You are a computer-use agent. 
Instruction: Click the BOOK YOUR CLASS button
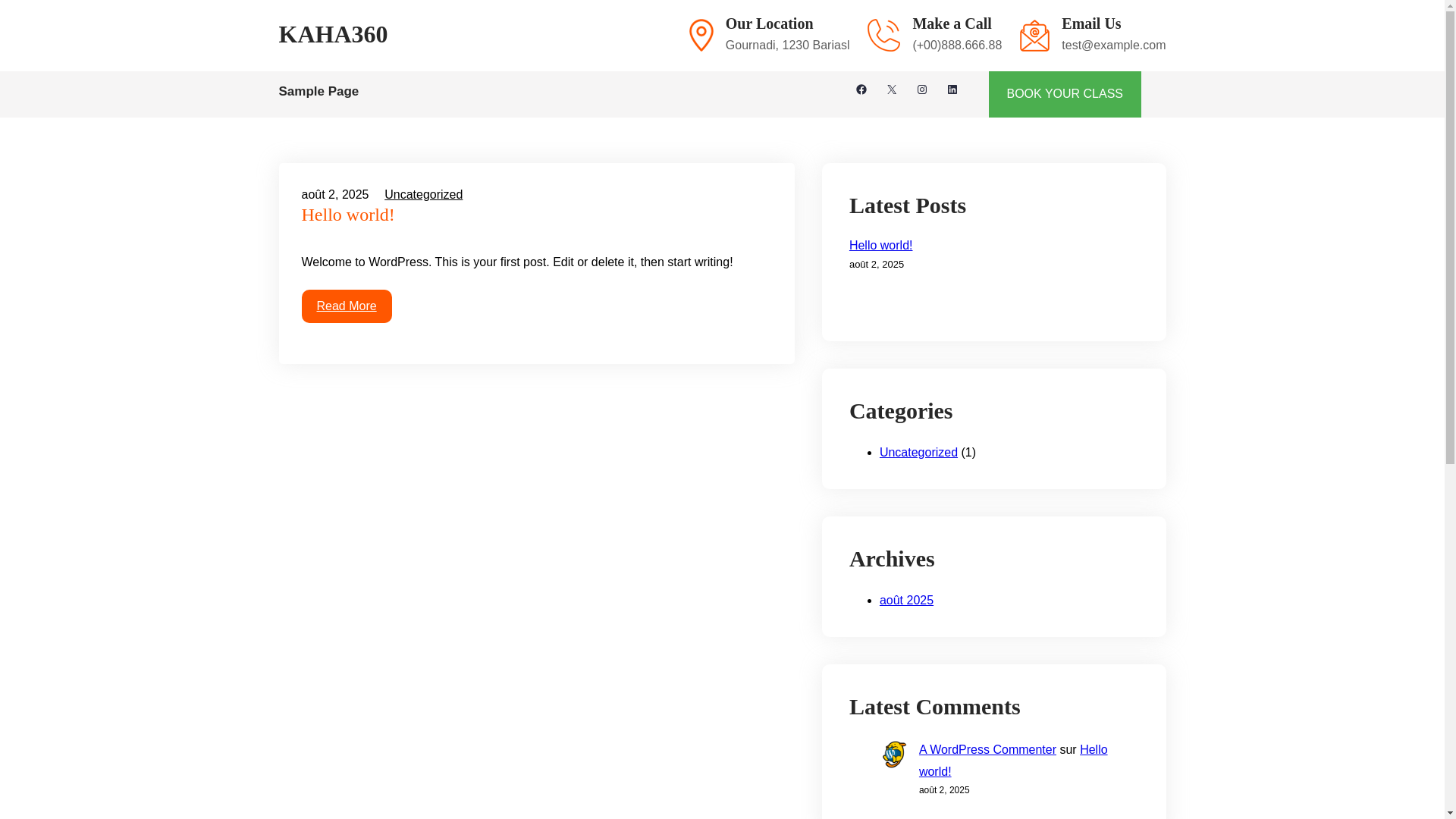pyautogui.click(x=1064, y=94)
